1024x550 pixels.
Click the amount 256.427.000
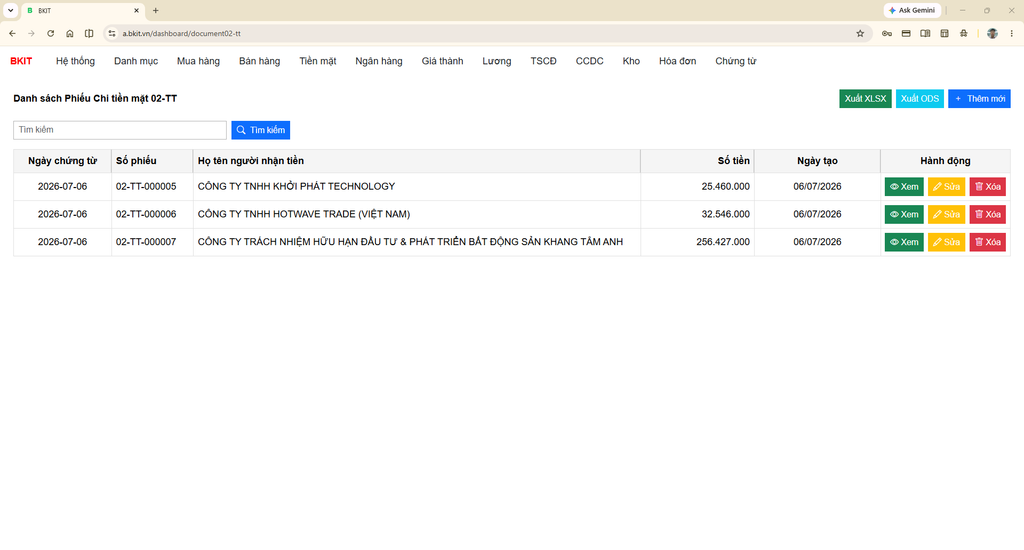click(723, 242)
